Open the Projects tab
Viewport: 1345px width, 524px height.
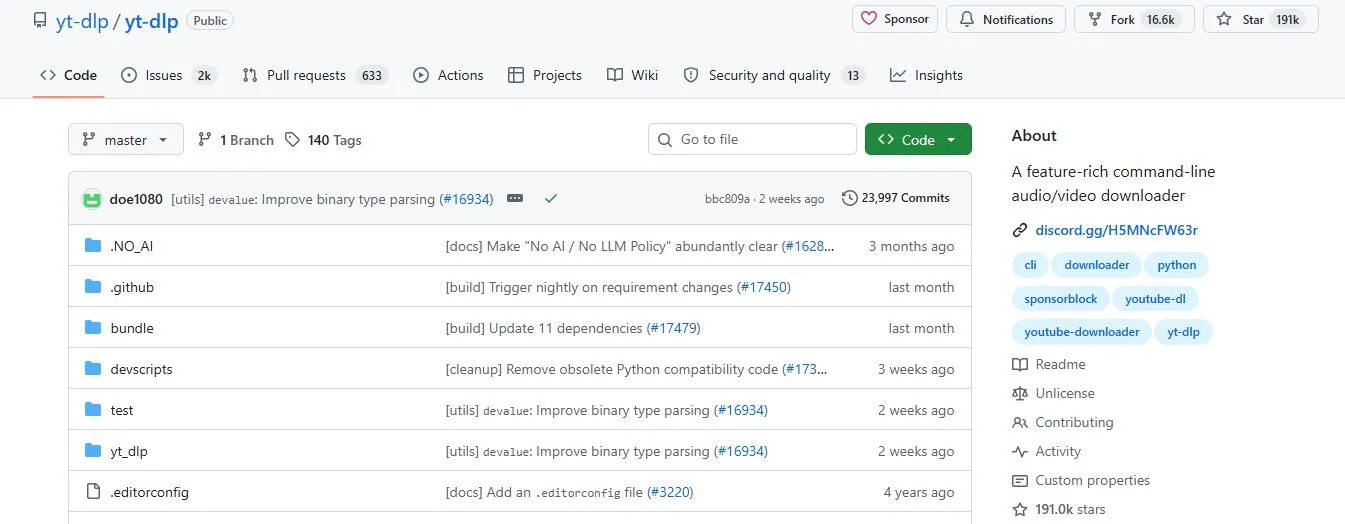[x=545, y=75]
